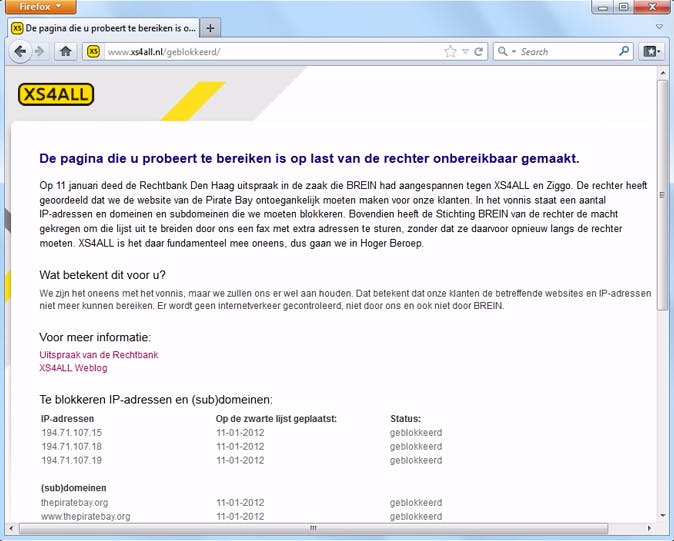Click the XS4ALL logo
This screenshot has height=541, width=674.
coord(56,95)
